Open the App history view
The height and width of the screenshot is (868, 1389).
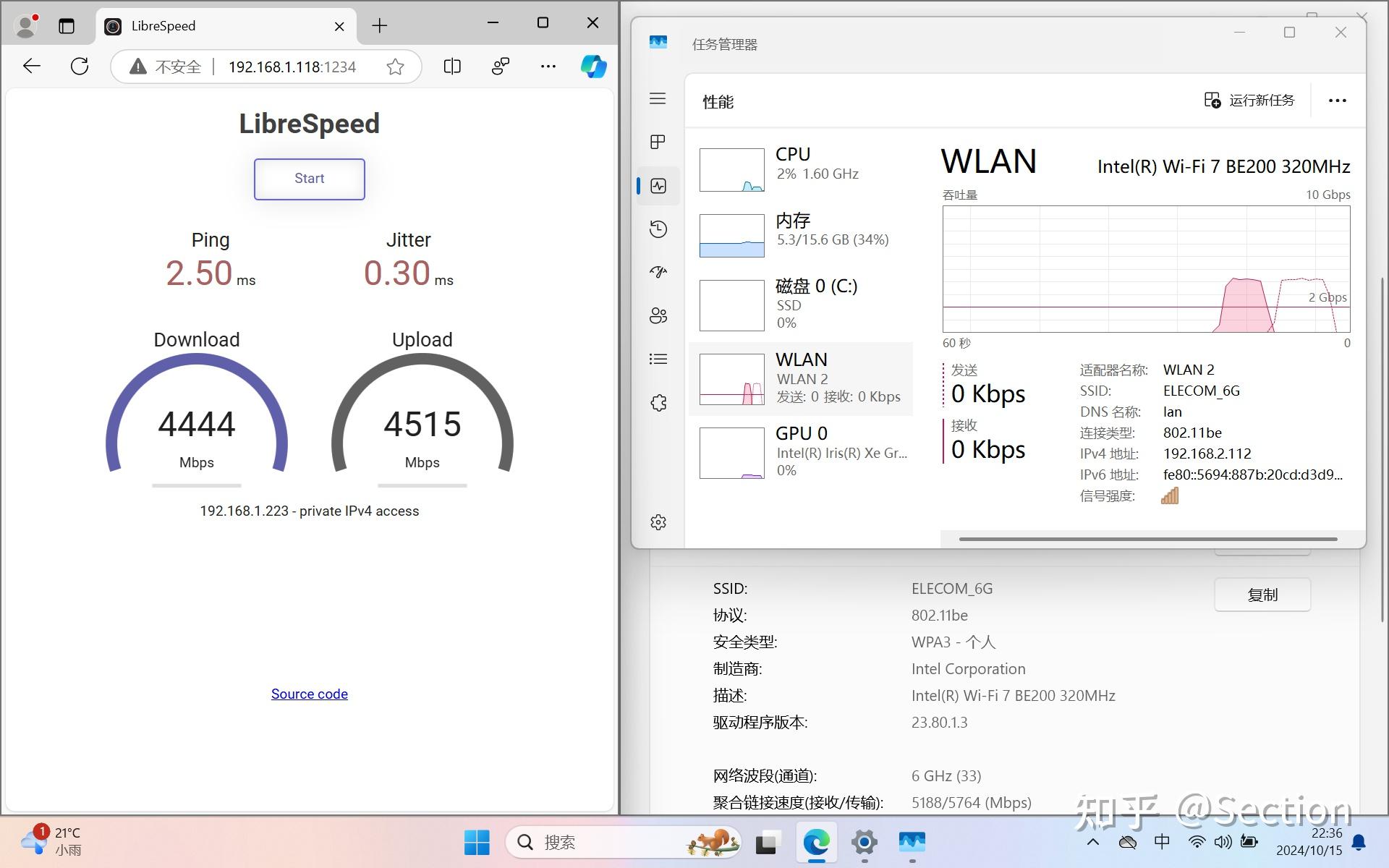pos(657,229)
